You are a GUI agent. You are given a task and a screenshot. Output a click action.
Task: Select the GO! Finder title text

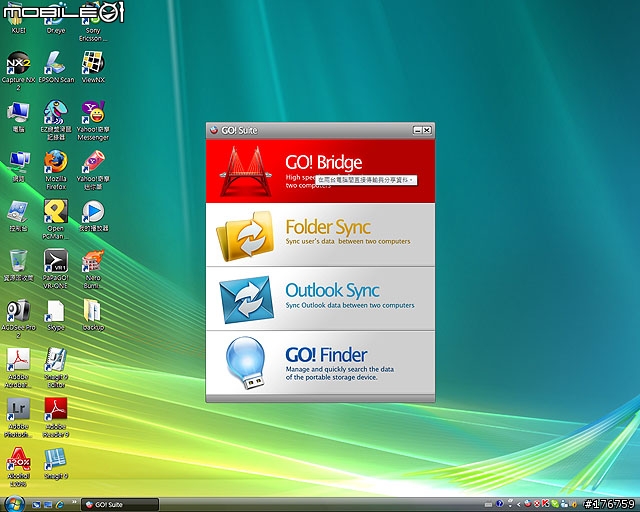pyautogui.click(x=326, y=355)
